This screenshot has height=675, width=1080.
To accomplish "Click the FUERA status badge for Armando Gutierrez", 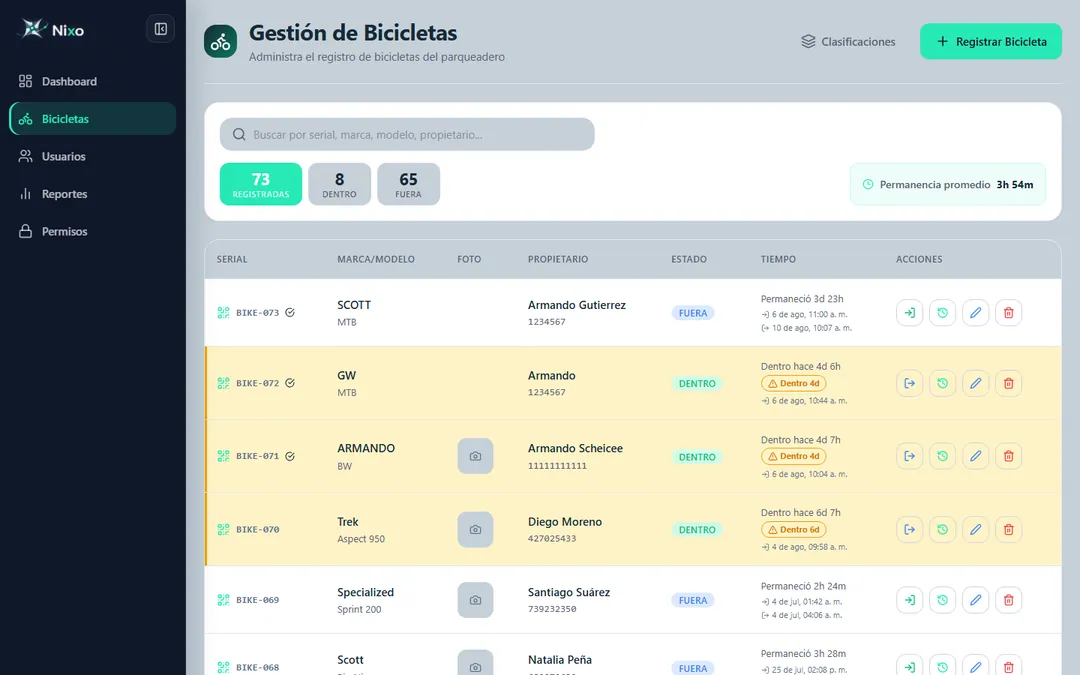I will point(693,313).
